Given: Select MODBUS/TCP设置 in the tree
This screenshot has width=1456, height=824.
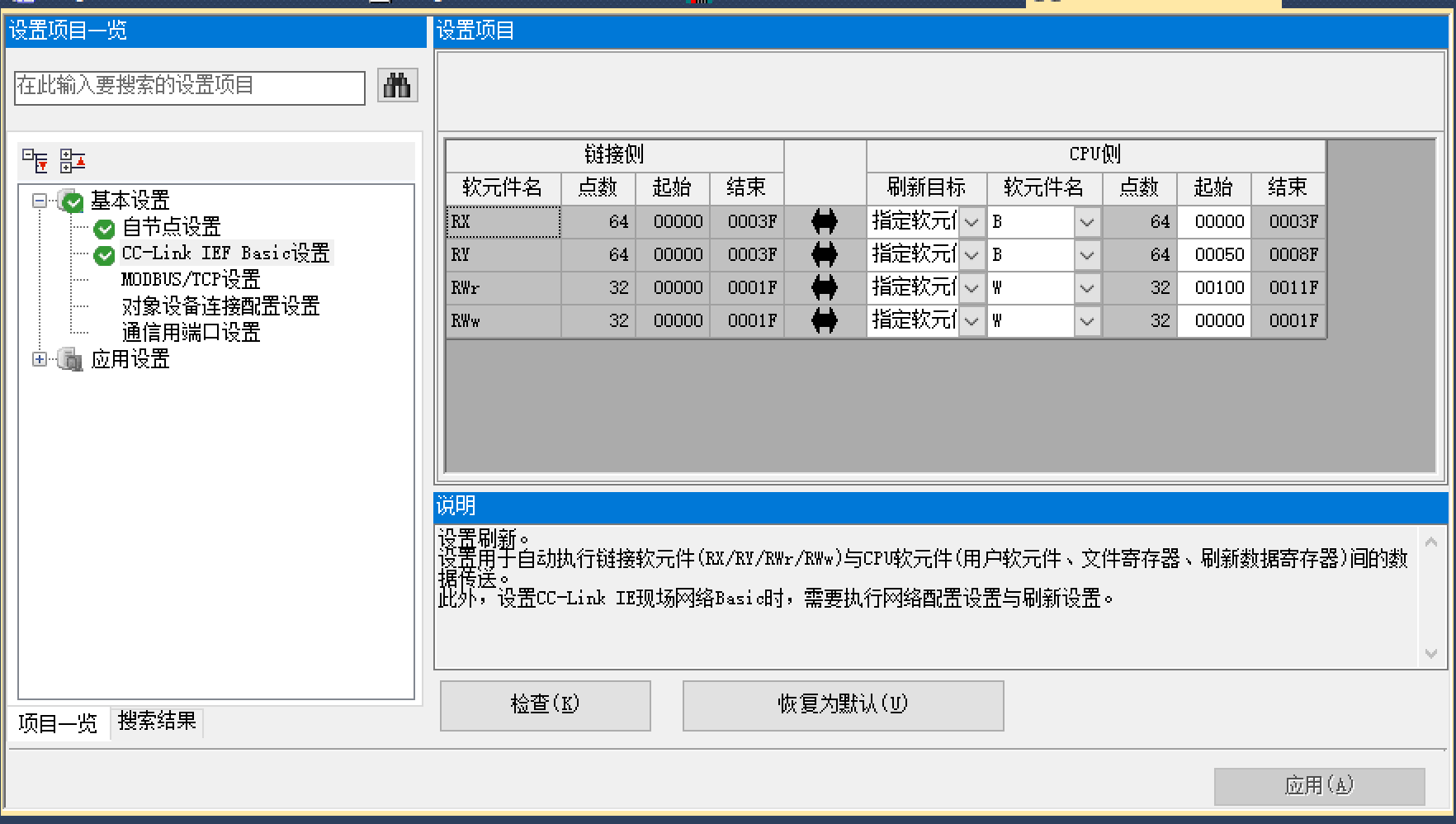Looking at the screenshot, I should (x=191, y=280).
